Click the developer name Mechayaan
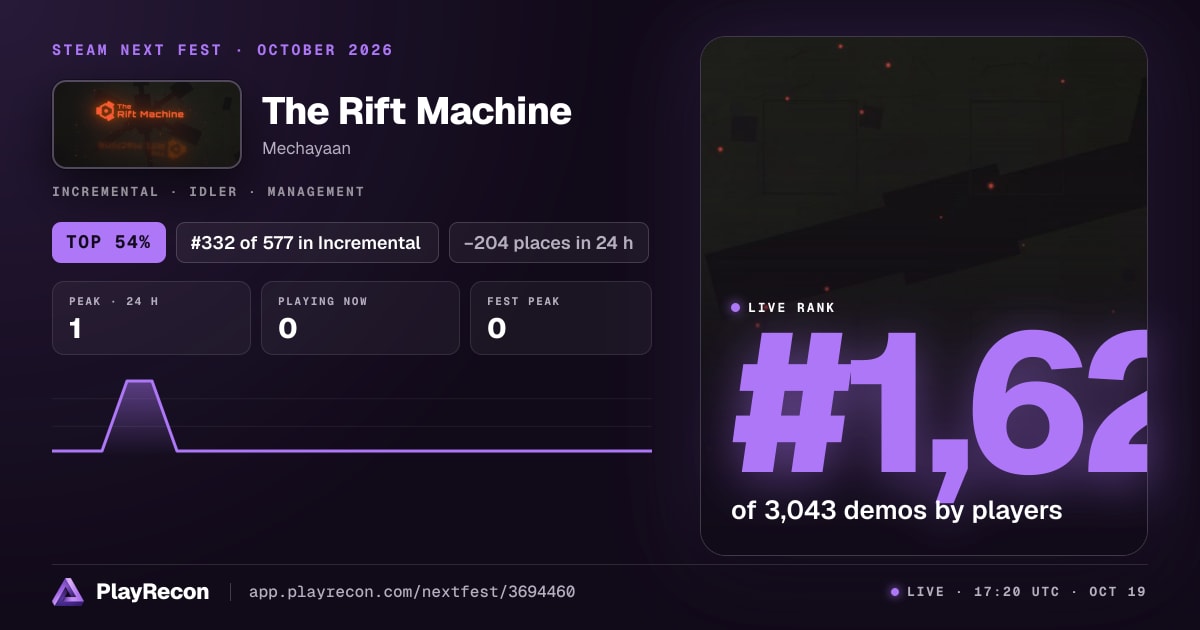 (306, 148)
